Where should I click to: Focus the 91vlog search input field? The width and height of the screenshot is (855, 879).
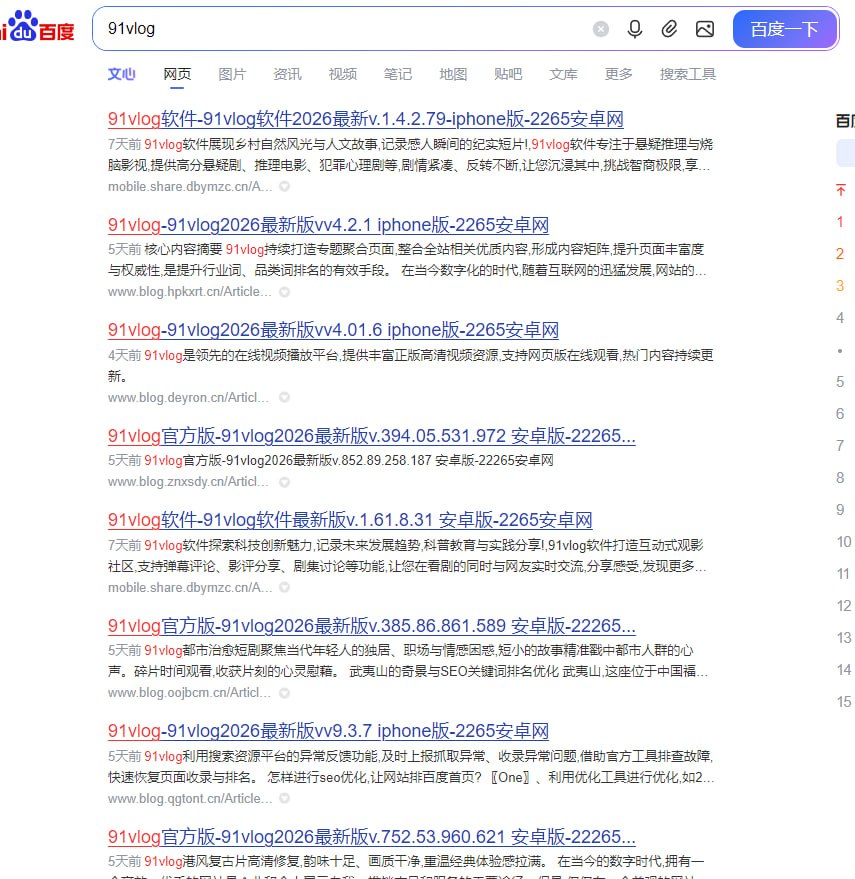click(x=342, y=29)
